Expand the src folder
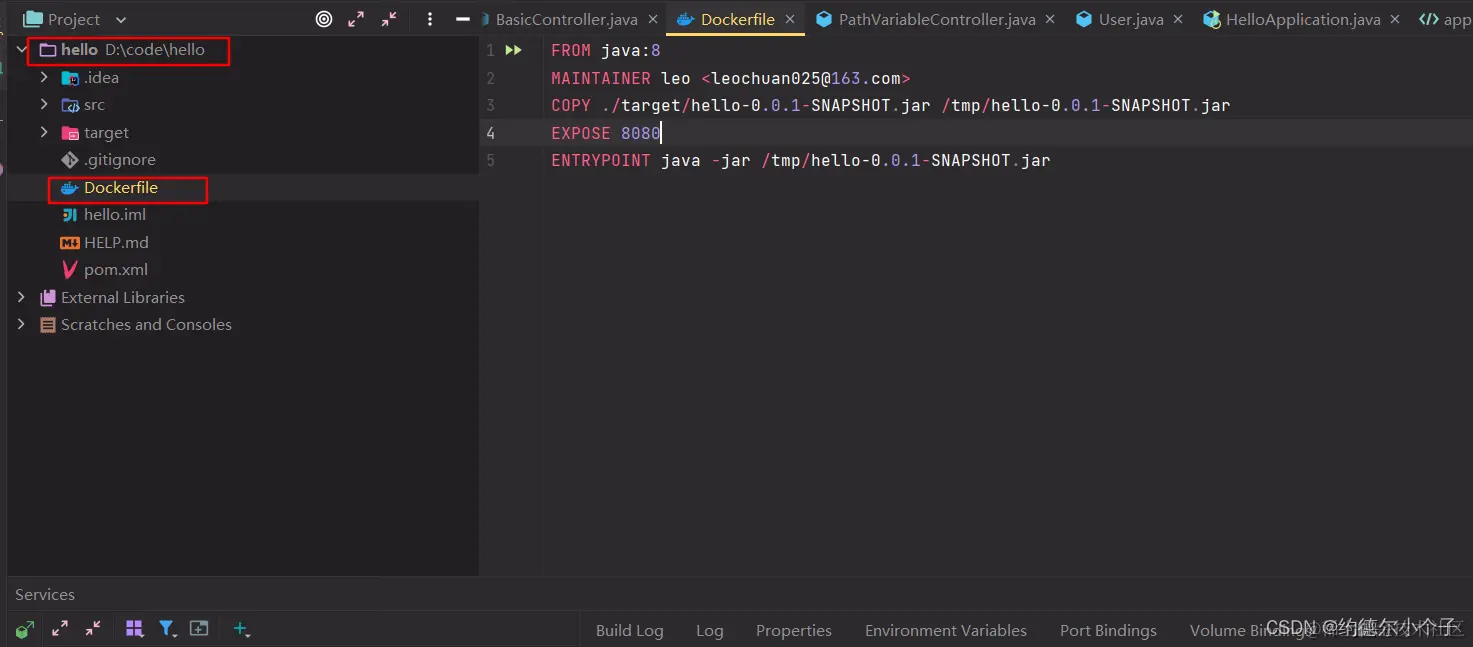The height and width of the screenshot is (647, 1473). click(44, 104)
